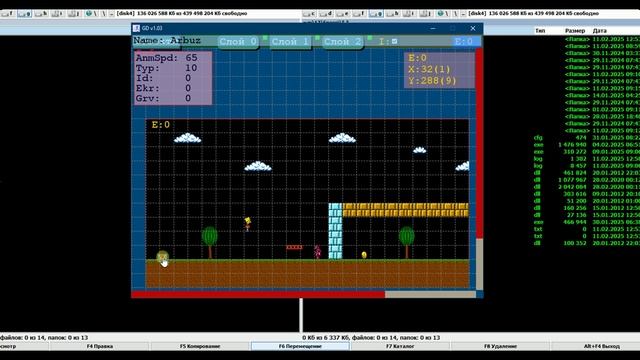Viewport: 640px width, 360px height.
Task: Click gray end of GD vertical scrollbar
Action: click(479, 264)
